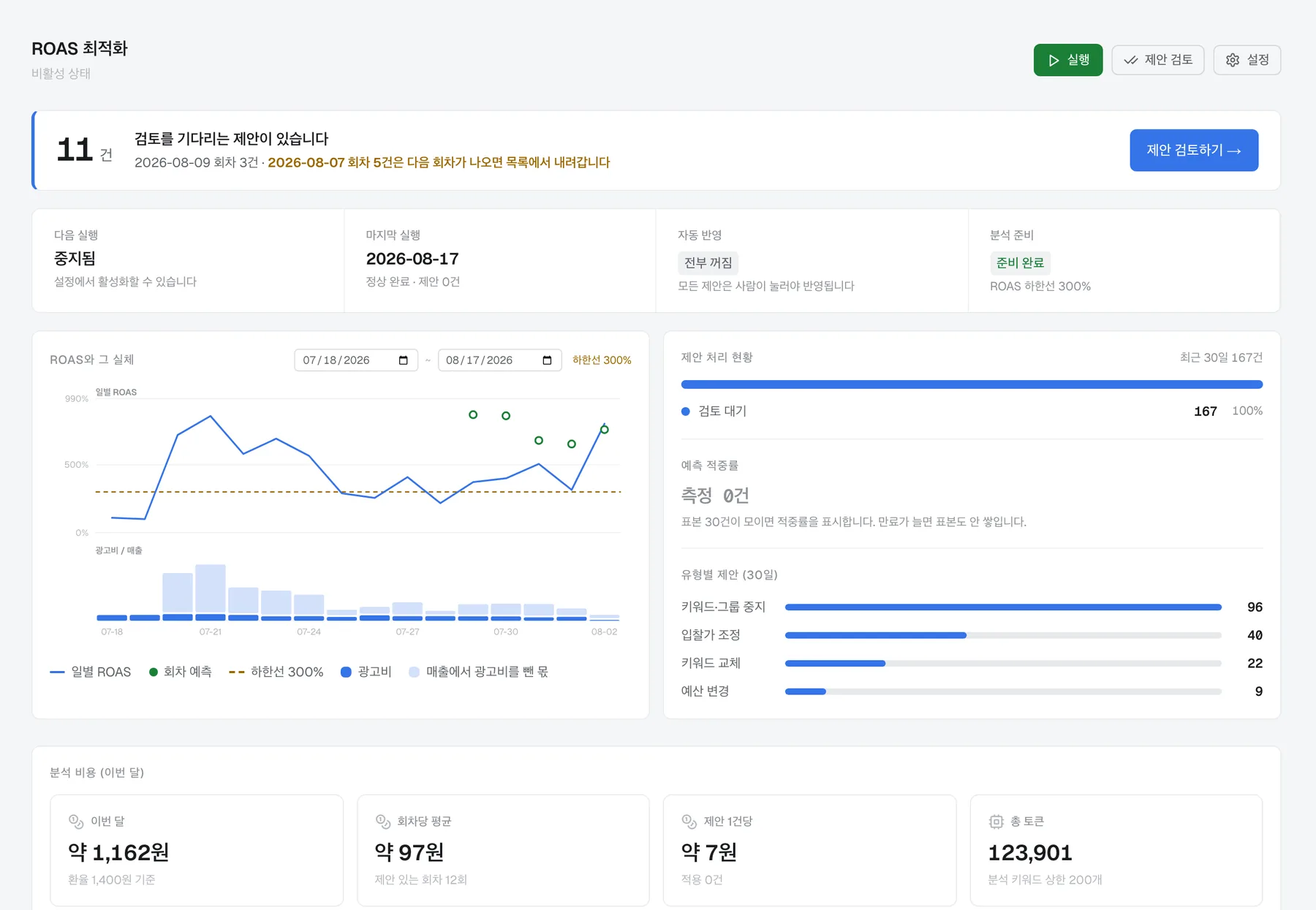This screenshot has height=910, width=1316.
Task: Click the 약 97원 value
Action: point(409,852)
